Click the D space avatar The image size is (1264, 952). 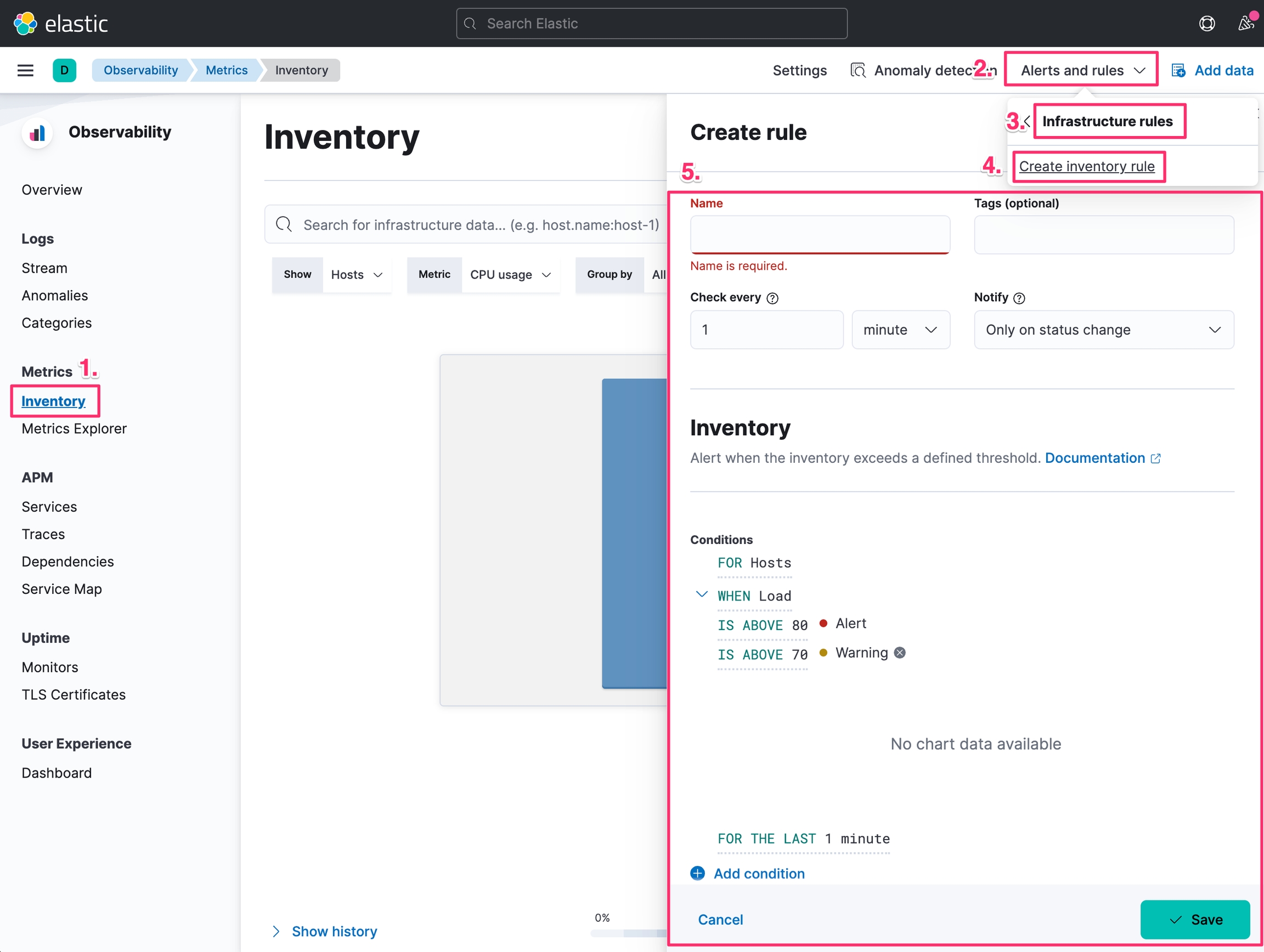(64, 70)
